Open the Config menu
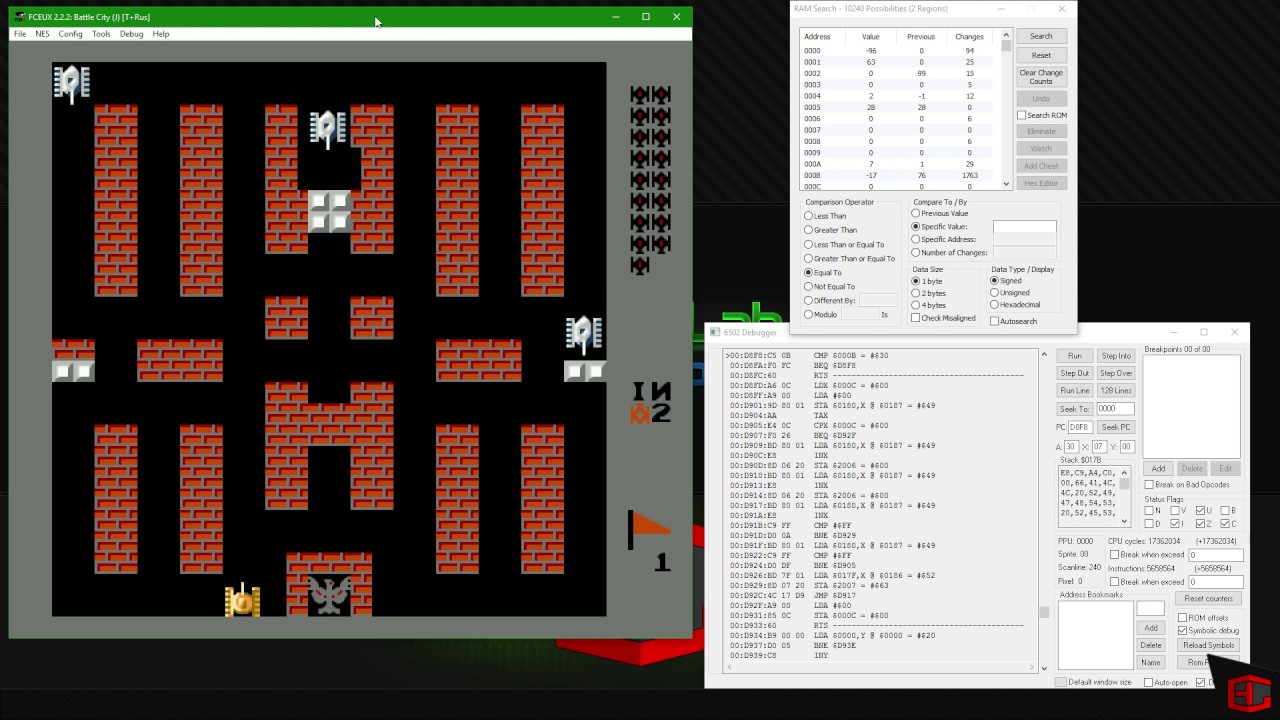This screenshot has width=1280, height=720. [70, 34]
